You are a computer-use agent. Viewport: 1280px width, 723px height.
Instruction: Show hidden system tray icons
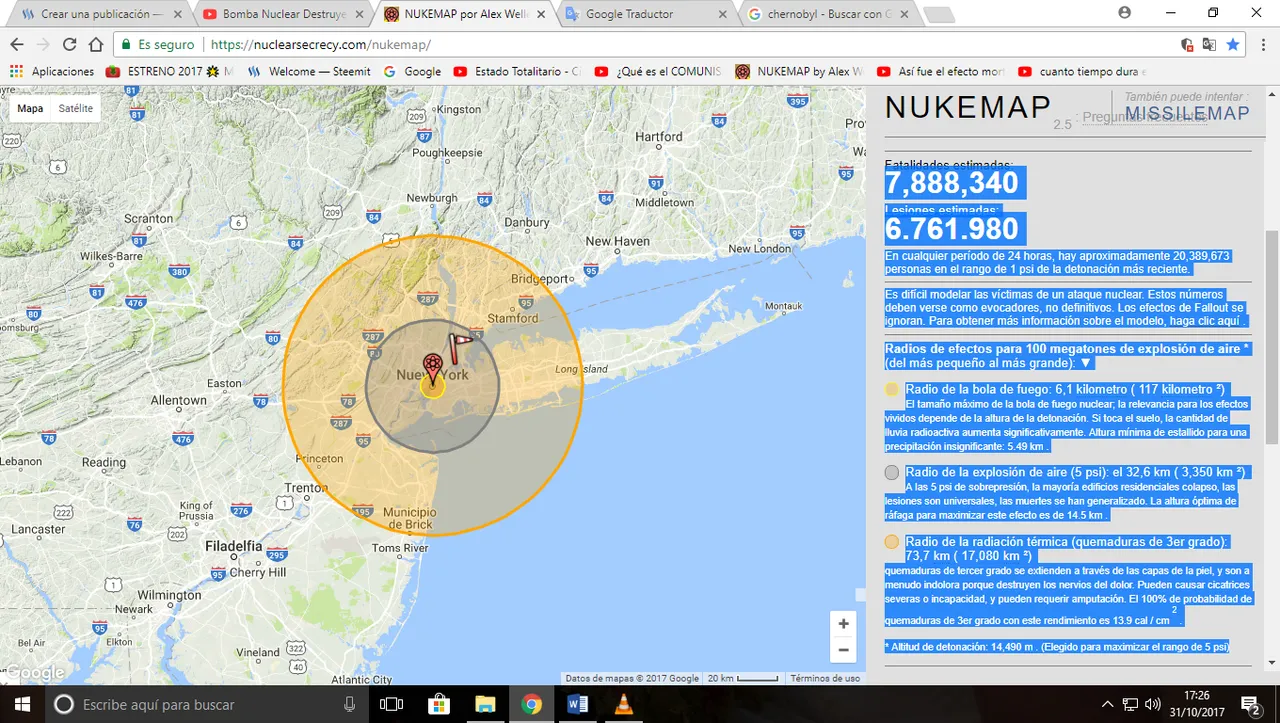(x=1107, y=704)
